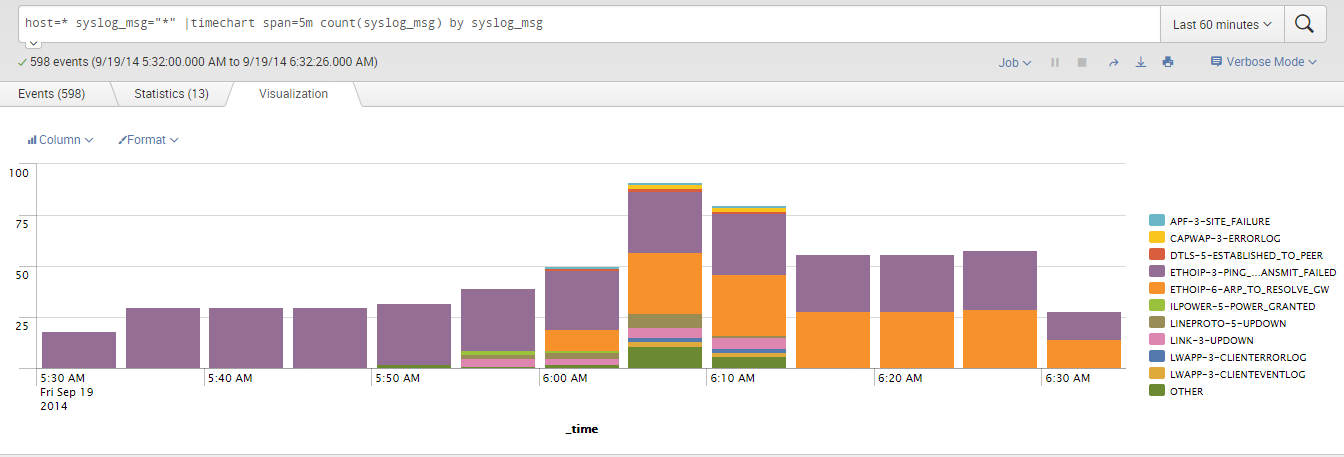Change search mode via Verbose Mode dropdown
The height and width of the screenshot is (457, 1344).
[1263, 62]
